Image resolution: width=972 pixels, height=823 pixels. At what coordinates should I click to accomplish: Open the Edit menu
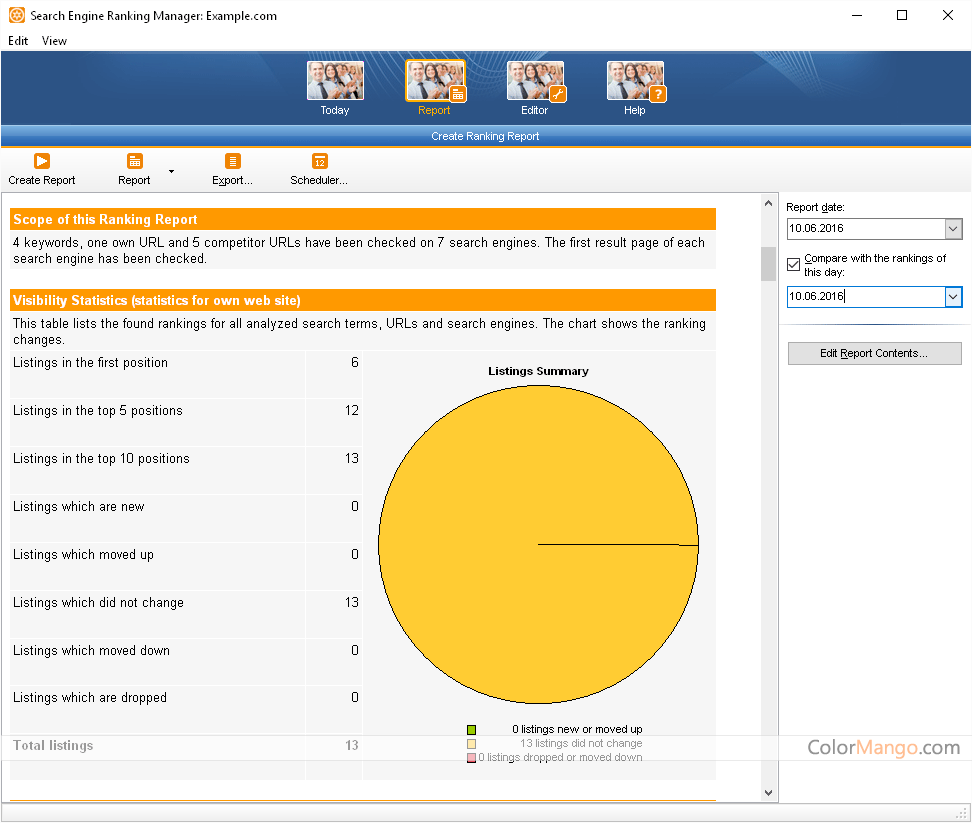click(x=18, y=41)
